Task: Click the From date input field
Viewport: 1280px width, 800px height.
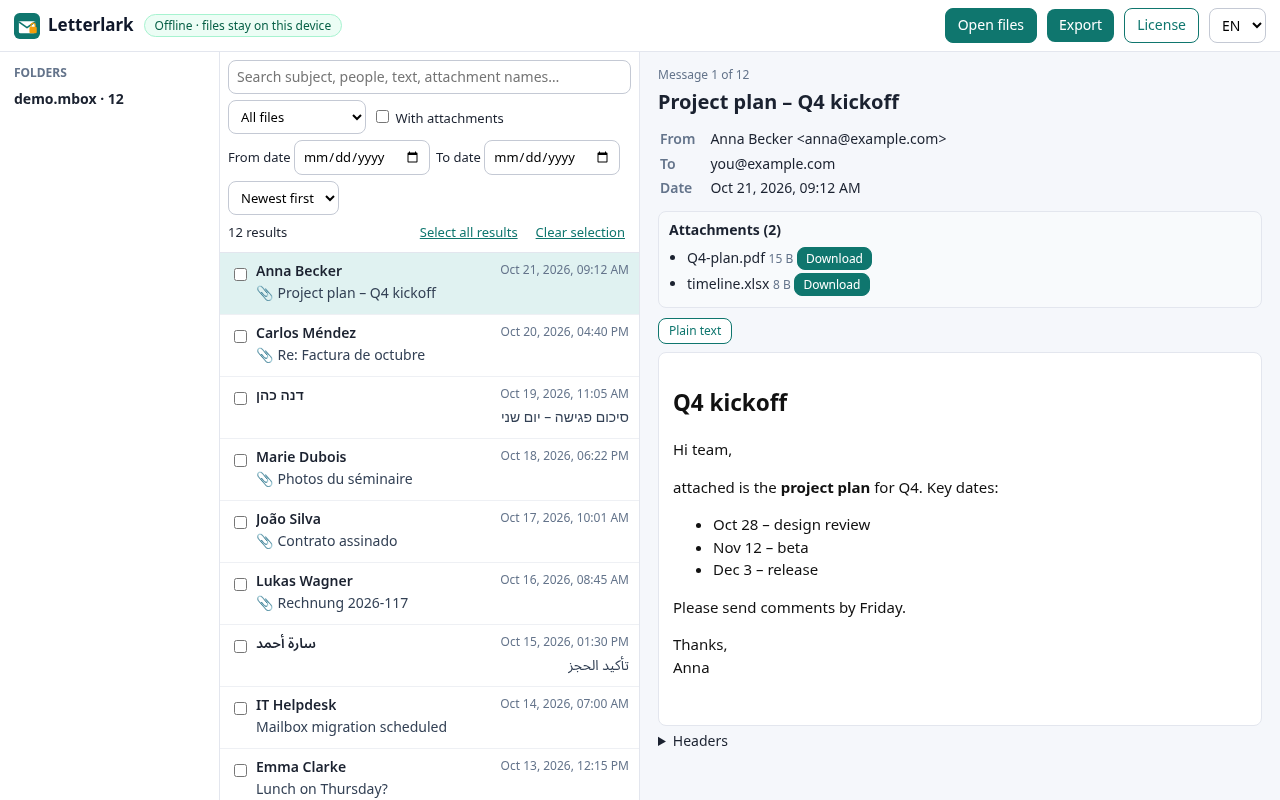Action: point(362,157)
